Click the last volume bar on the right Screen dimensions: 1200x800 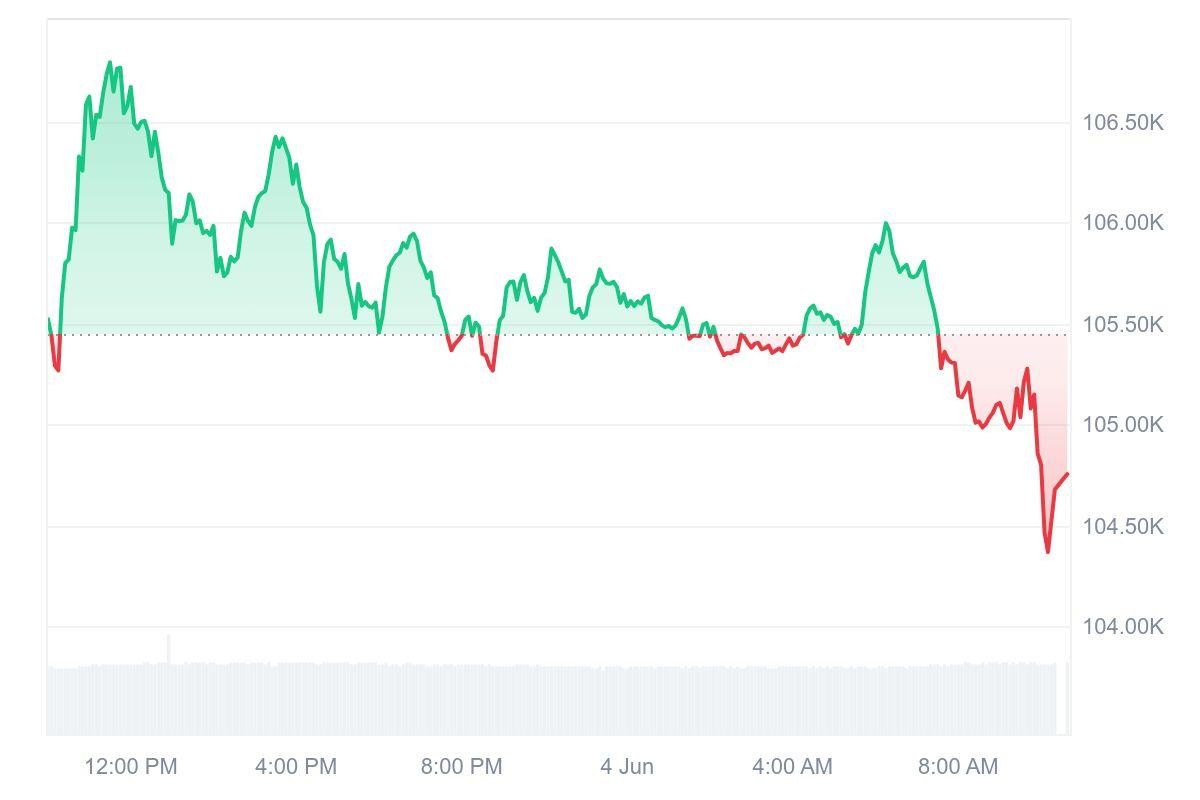[x=1067, y=698]
